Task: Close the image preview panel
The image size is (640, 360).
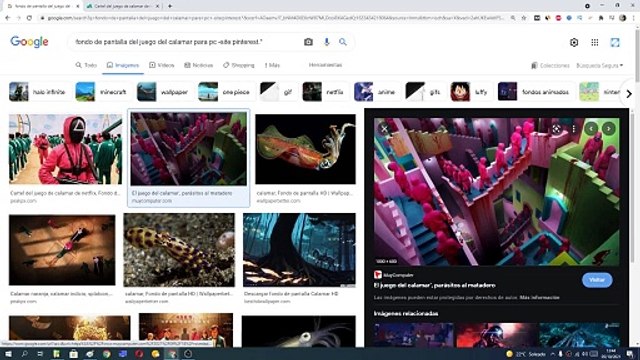Action: coord(384,129)
